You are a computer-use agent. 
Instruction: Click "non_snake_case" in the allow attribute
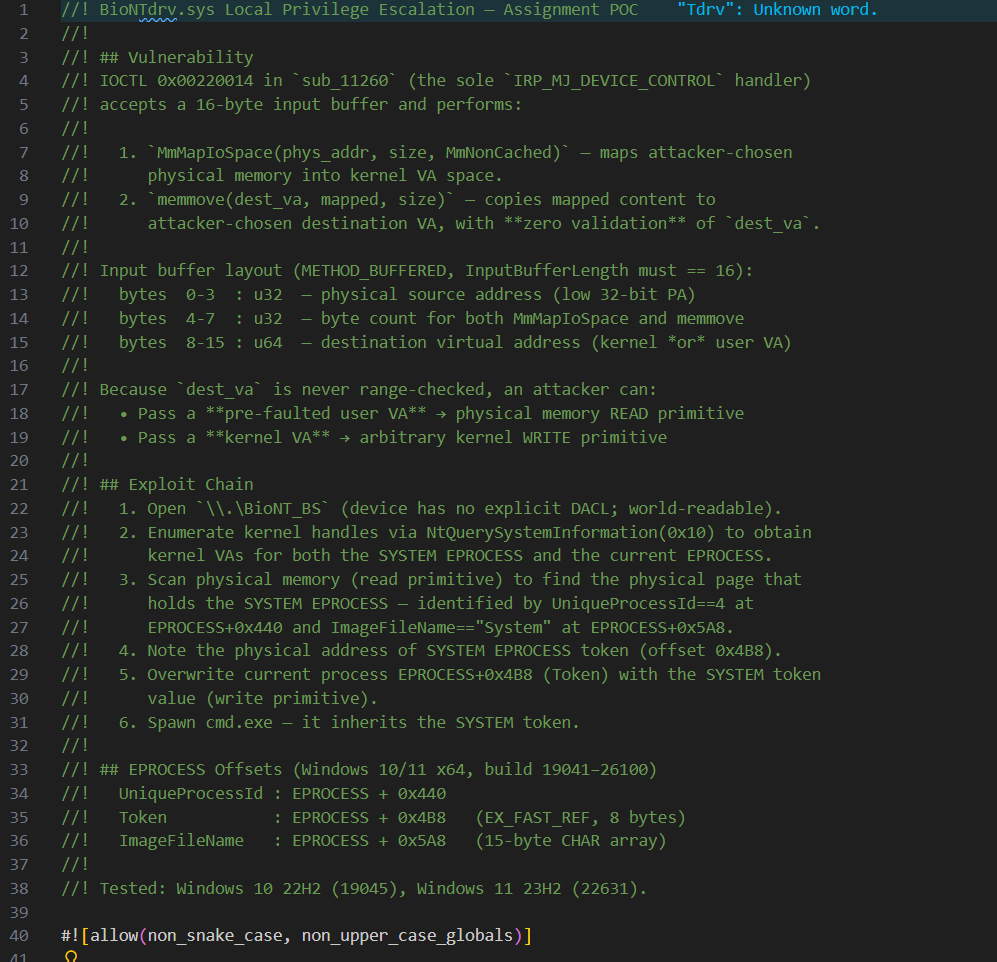[214, 936]
